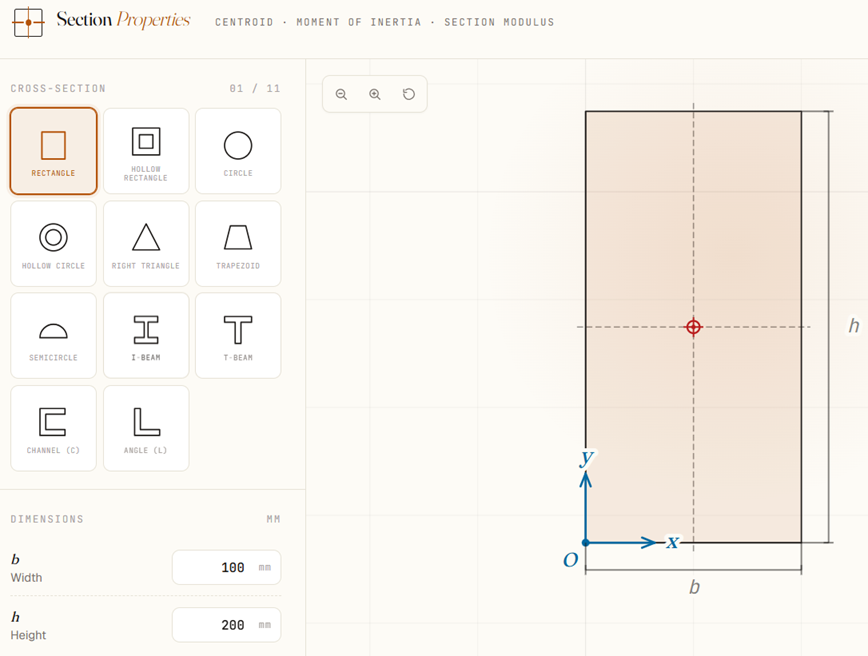Select the Channel (C) shape
Screen dimensions: 868x656
pos(53,428)
